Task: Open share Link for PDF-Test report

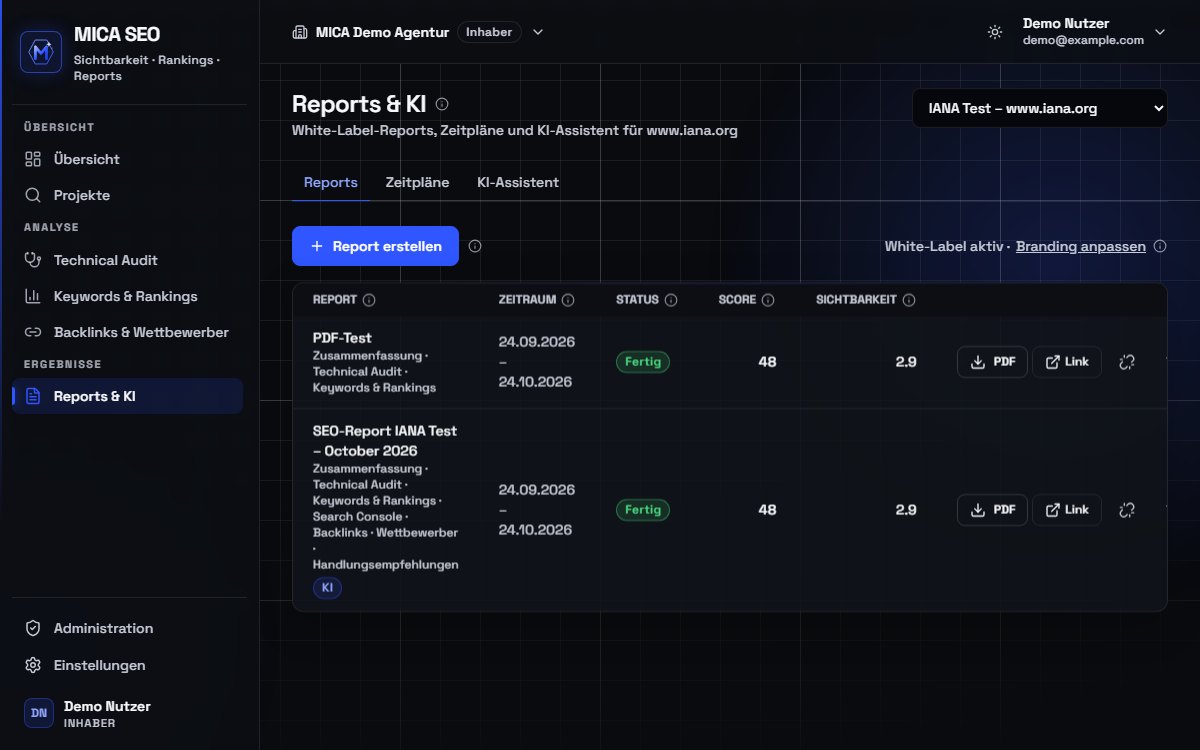Action: 1067,362
